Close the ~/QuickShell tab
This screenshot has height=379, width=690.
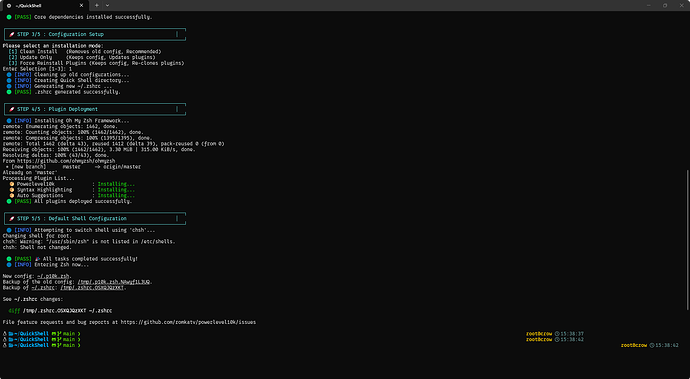click(x=81, y=6)
